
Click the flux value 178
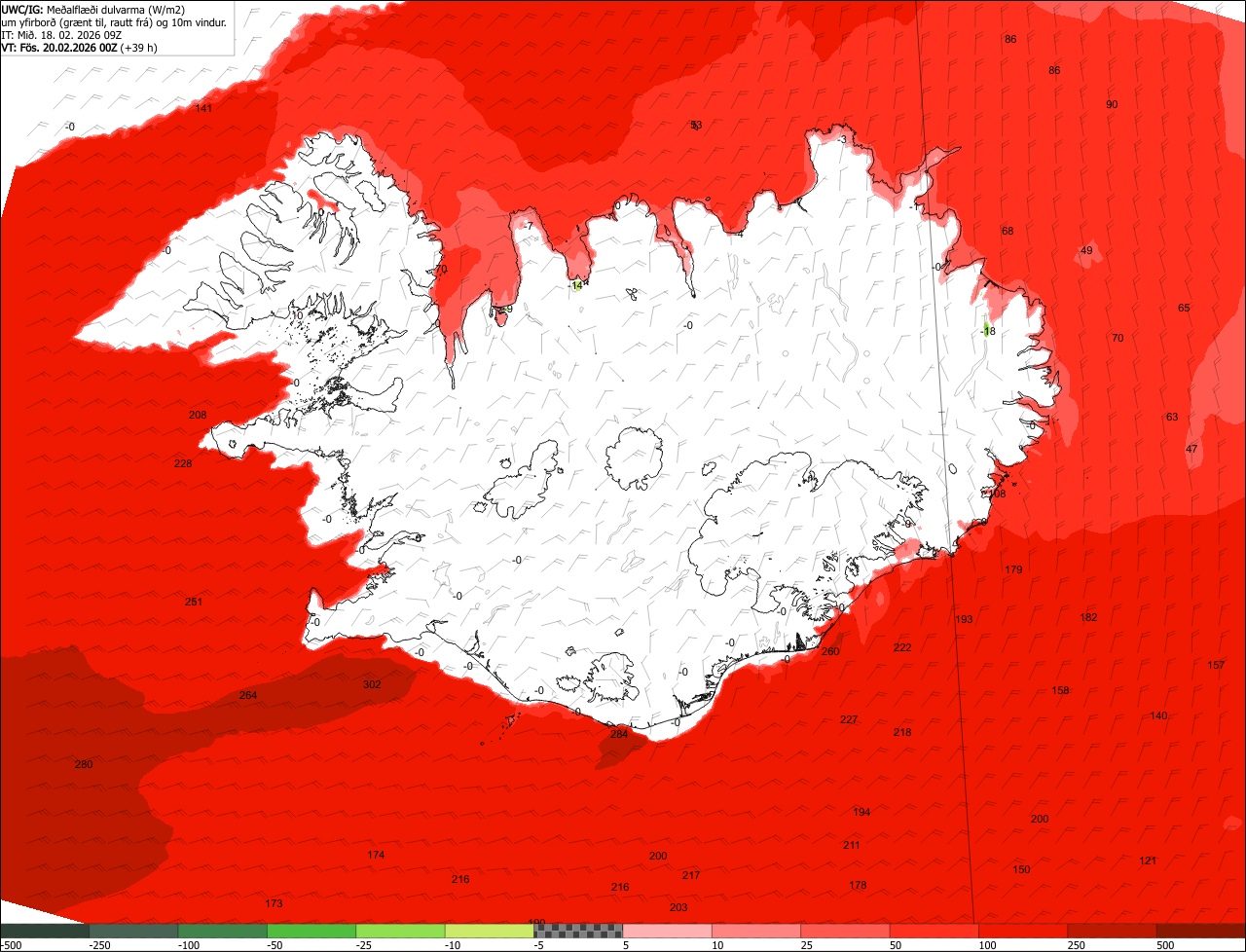point(858,885)
